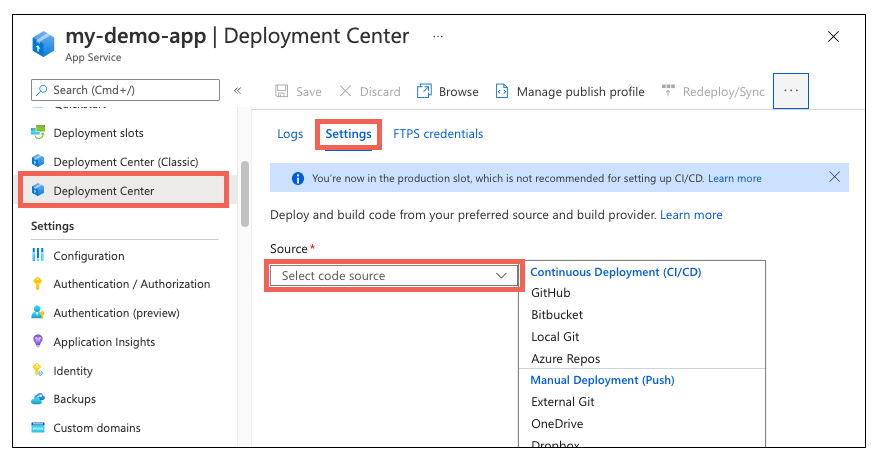
Task: Click the Configuration bars icon
Action: (37, 255)
